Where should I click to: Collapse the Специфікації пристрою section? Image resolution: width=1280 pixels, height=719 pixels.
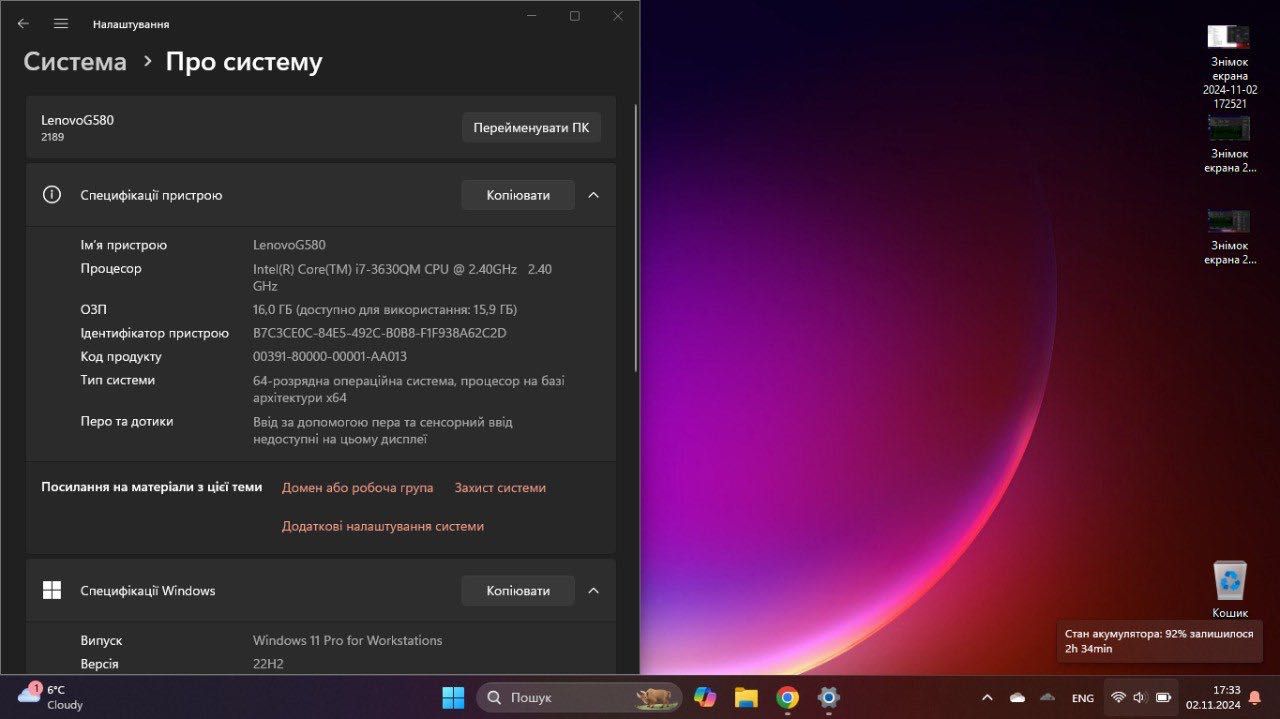pyautogui.click(x=593, y=195)
